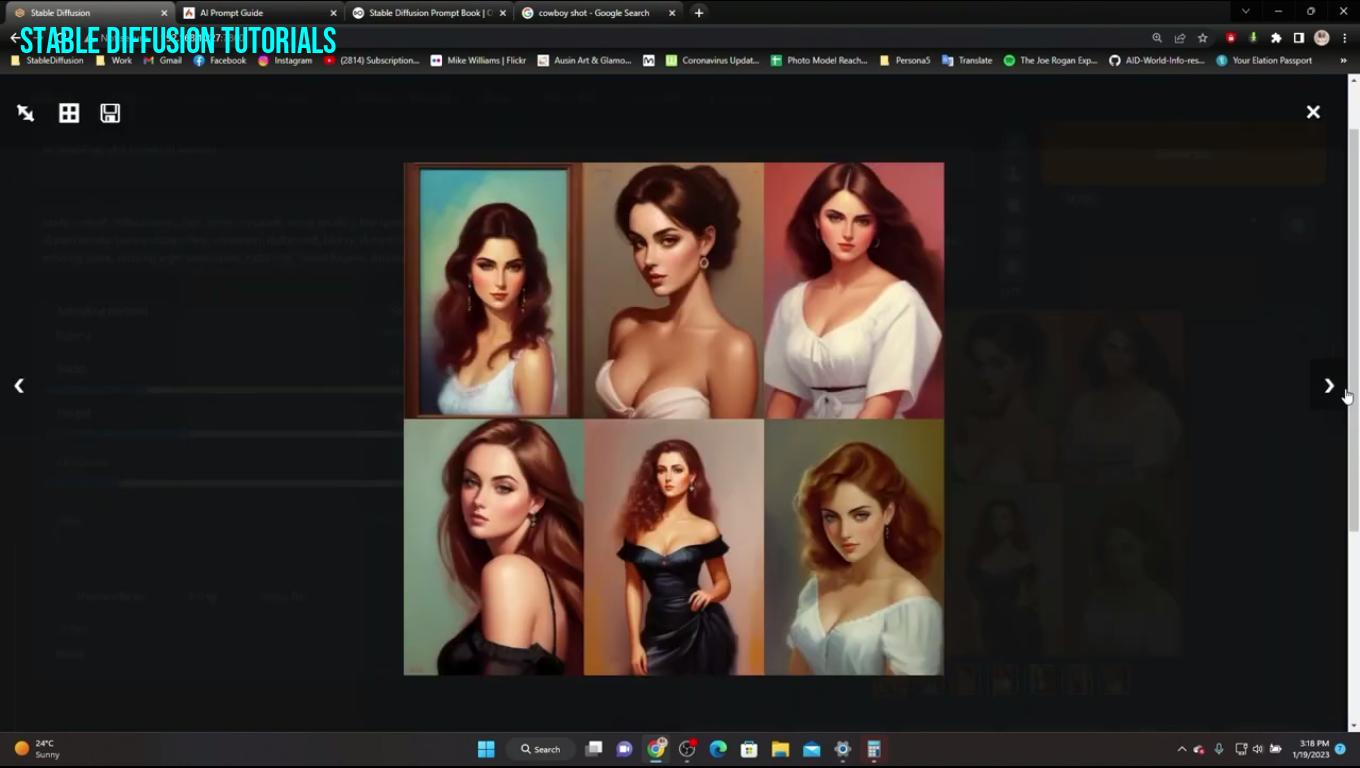Click the six-portrait grid image in lightbox

coord(673,419)
